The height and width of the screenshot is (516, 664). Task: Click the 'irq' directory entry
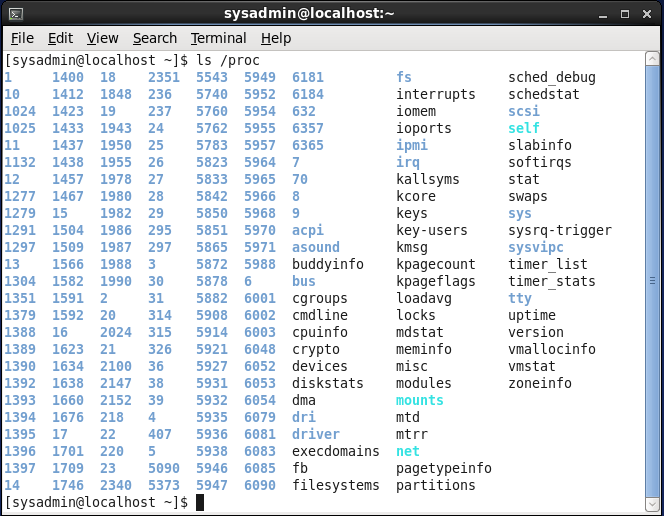tap(407, 163)
